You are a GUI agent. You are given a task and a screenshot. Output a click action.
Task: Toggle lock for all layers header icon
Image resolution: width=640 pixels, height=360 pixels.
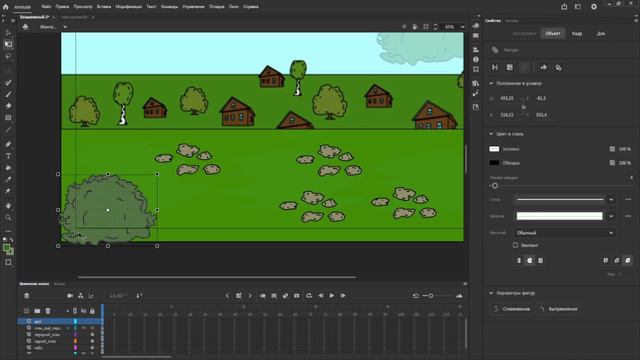(x=92, y=311)
